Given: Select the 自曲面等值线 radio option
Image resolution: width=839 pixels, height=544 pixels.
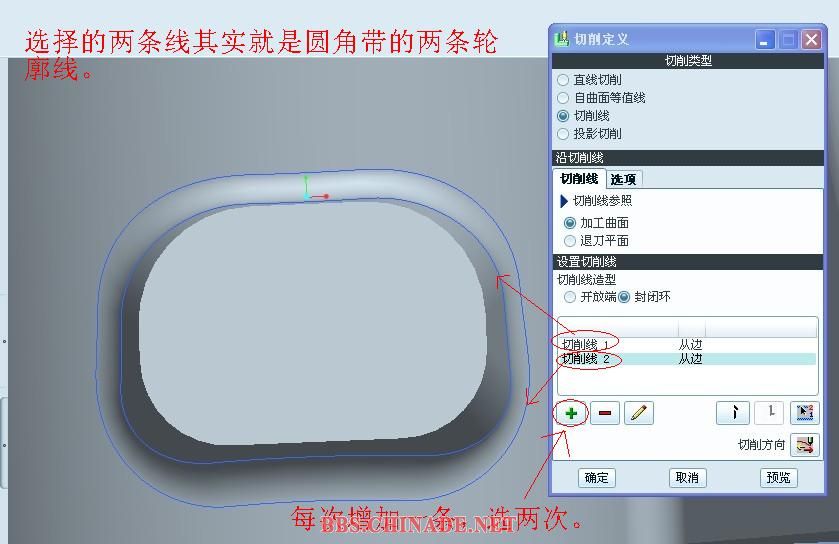Looking at the screenshot, I should [x=563, y=98].
